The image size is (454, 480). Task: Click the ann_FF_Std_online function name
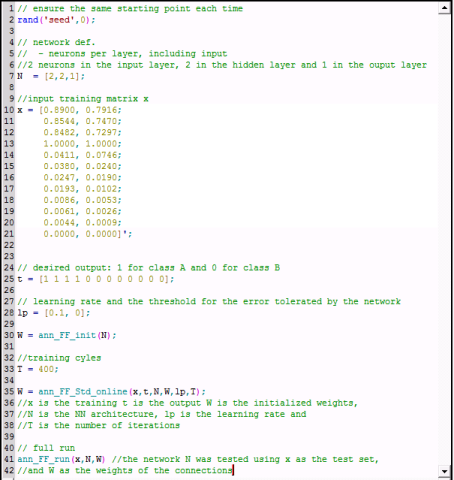[83, 392]
